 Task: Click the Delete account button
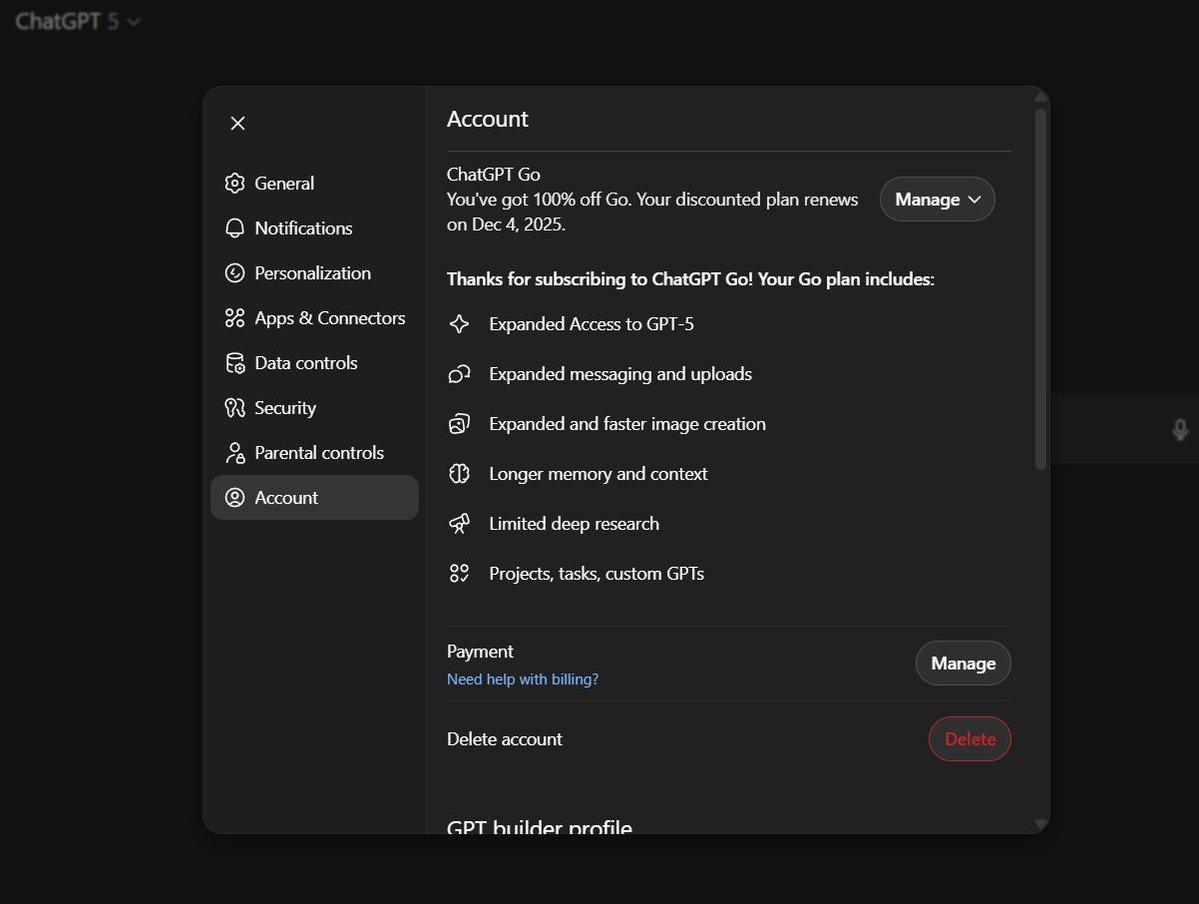[968, 738]
